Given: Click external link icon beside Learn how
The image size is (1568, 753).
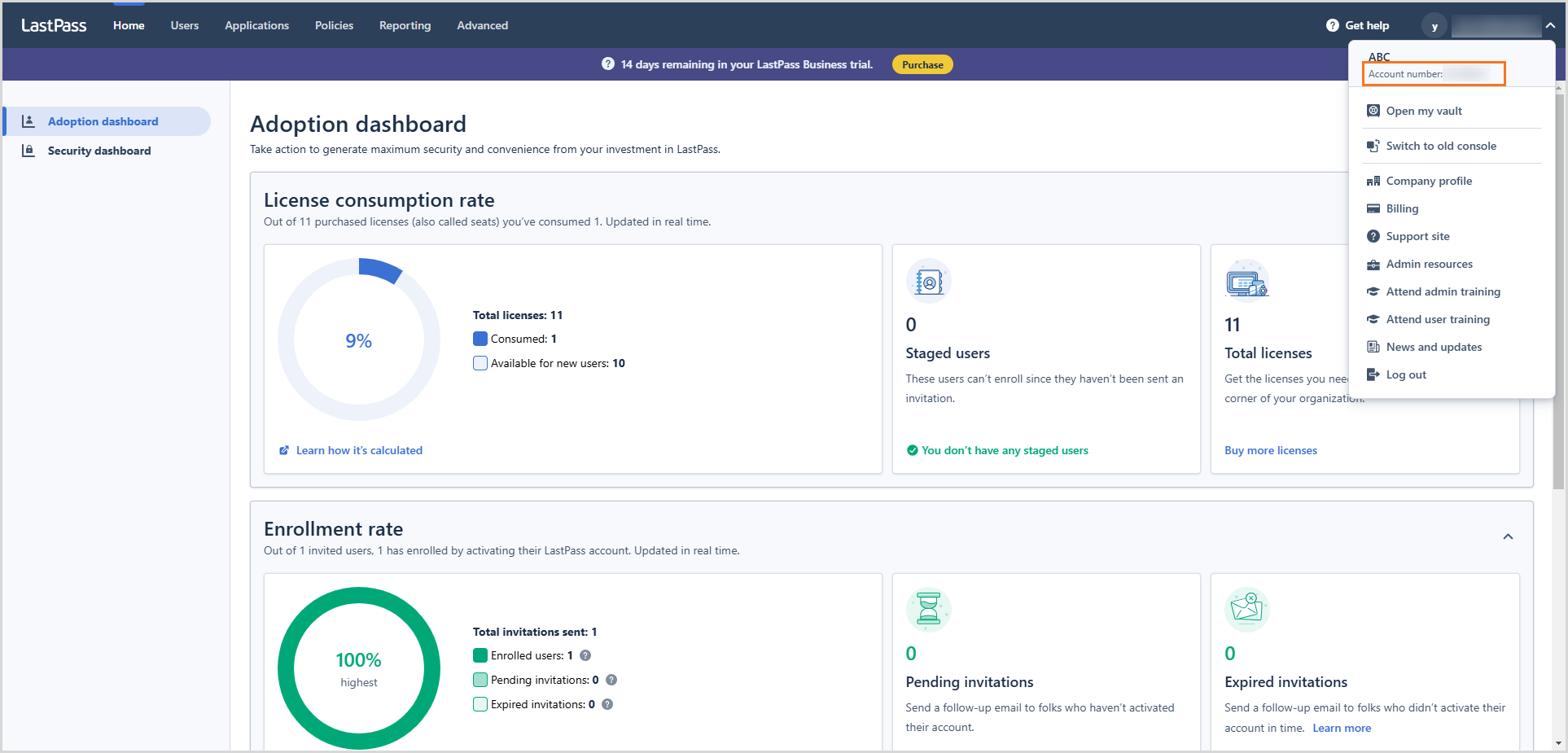Looking at the screenshot, I should [284, 450].
